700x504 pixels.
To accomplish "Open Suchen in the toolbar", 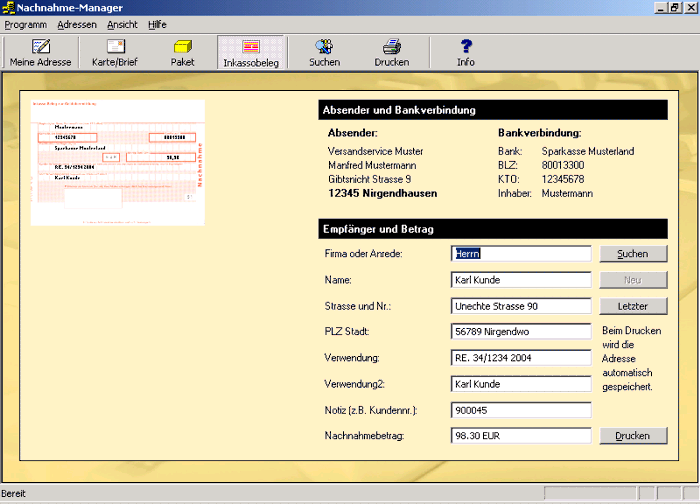I will coord(324,52).
